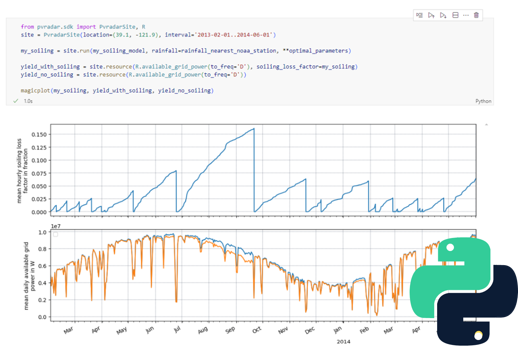The image size is (523, 361).
Task: Select the soiling loss factor chart
Action: tap(263, 170)
